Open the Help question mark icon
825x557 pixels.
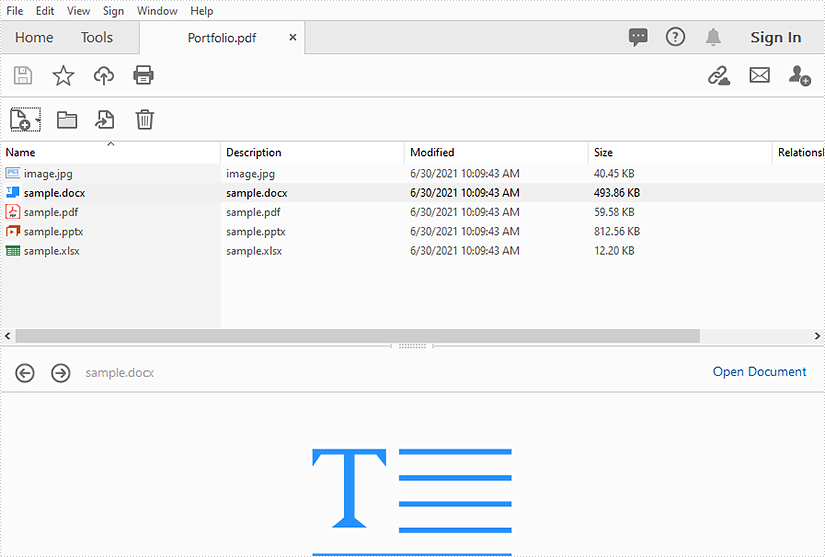point(675,37)
